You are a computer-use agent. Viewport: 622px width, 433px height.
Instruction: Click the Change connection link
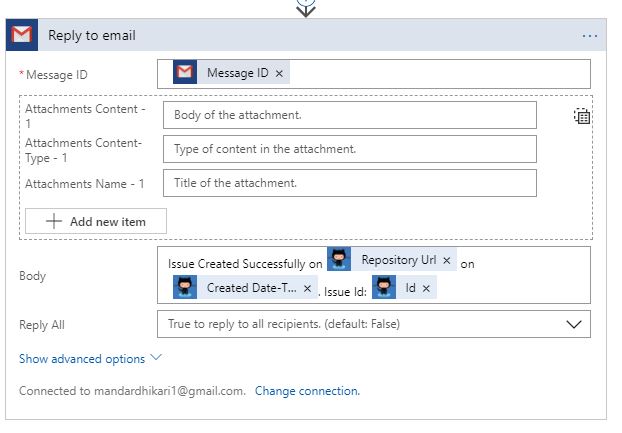click(307, 391)
